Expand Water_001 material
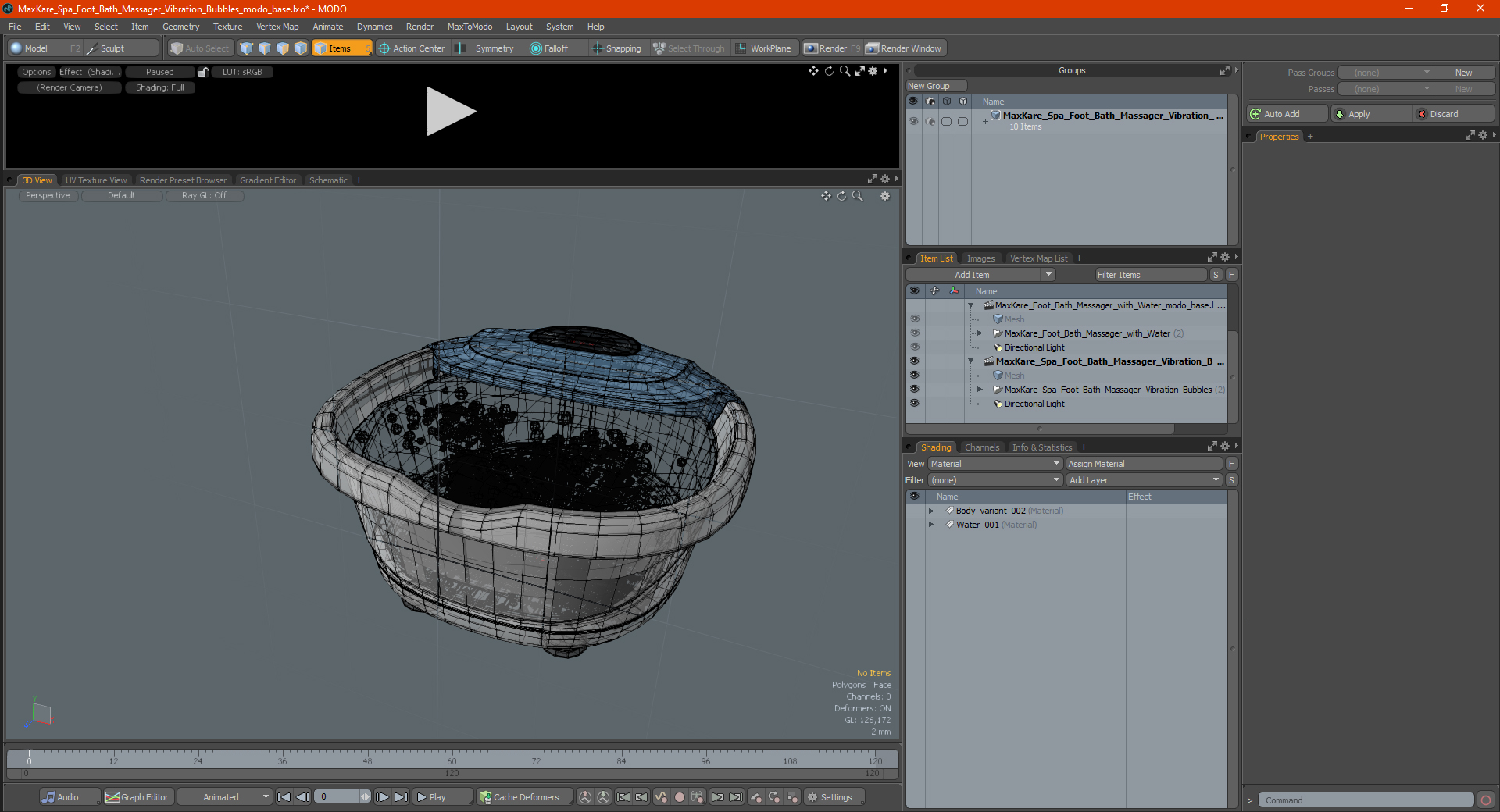Image resolution: width=1500 pixels, height=812 pixels. pyautogui.click(x=931, y=525)
